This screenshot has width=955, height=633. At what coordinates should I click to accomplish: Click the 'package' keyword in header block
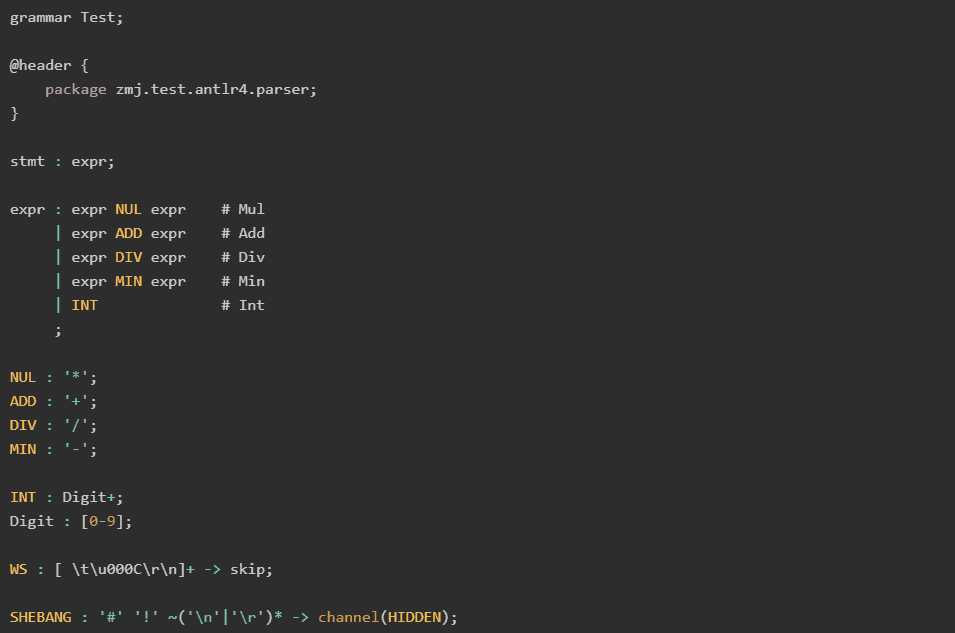(x=76, y=90)
